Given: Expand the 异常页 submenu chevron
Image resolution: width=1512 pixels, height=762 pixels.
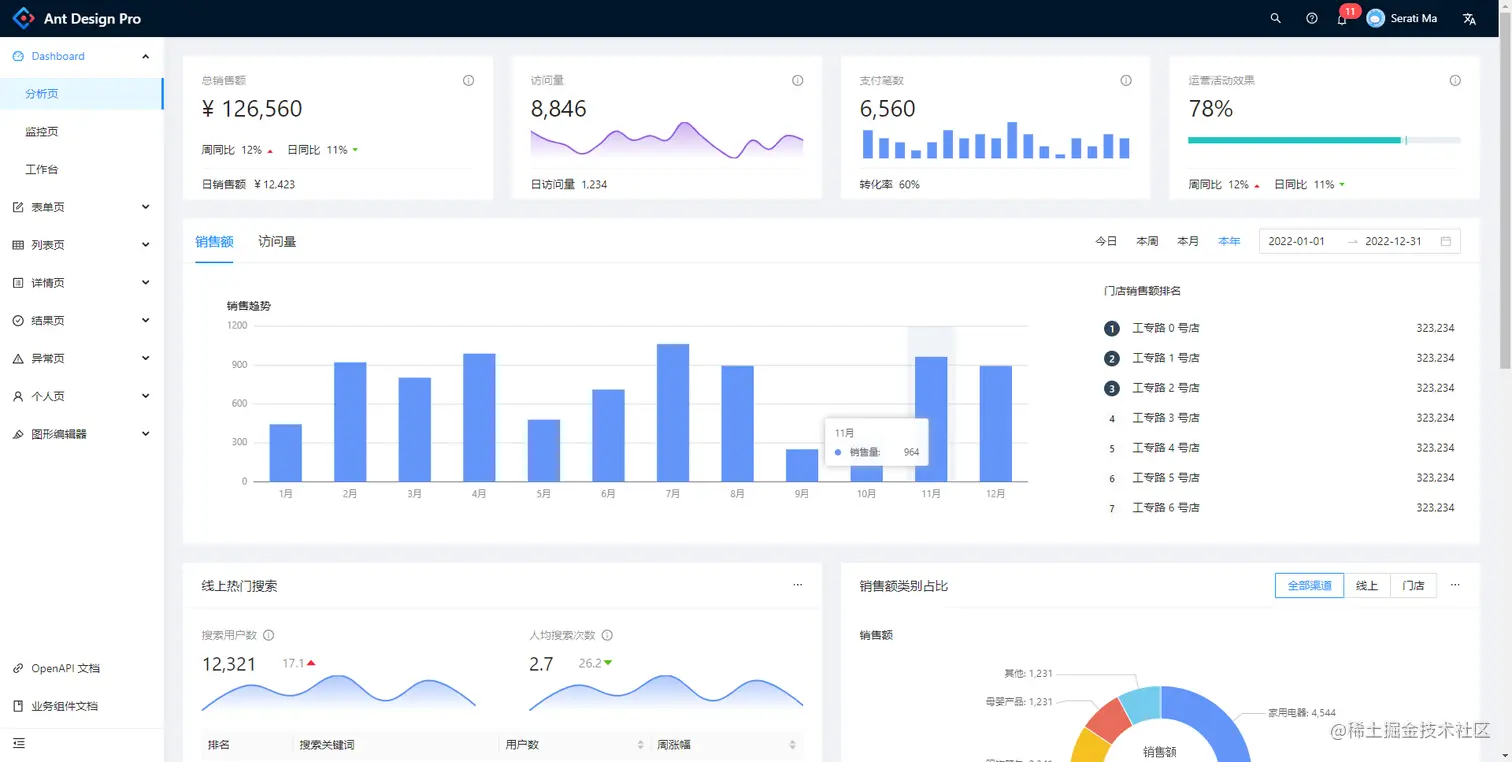Looking at the screenshot, I should point(146,358).
